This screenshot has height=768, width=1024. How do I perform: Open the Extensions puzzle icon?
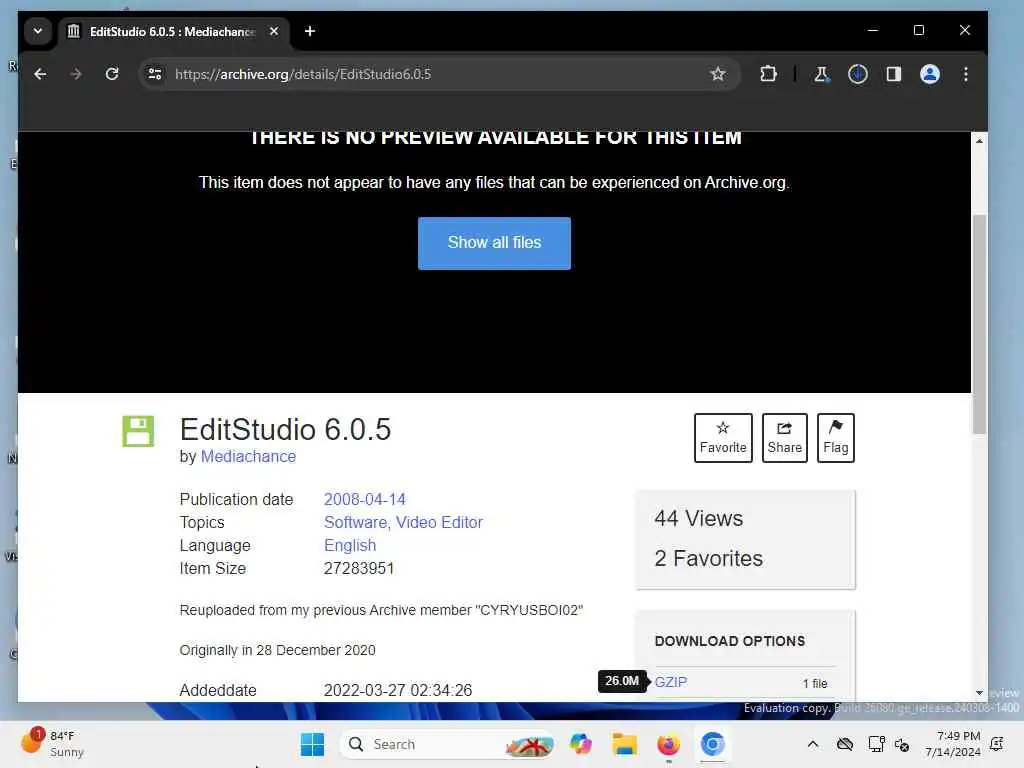click(x=768, y=74)
